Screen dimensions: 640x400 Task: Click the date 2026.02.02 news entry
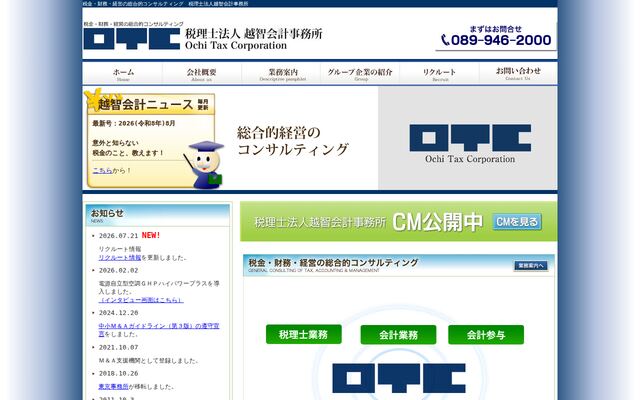(118, 271)
